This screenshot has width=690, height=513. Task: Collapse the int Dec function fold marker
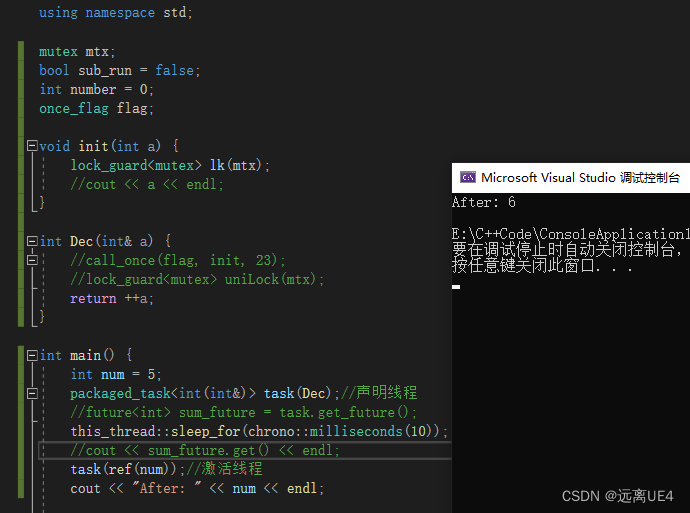click(32, 241)
